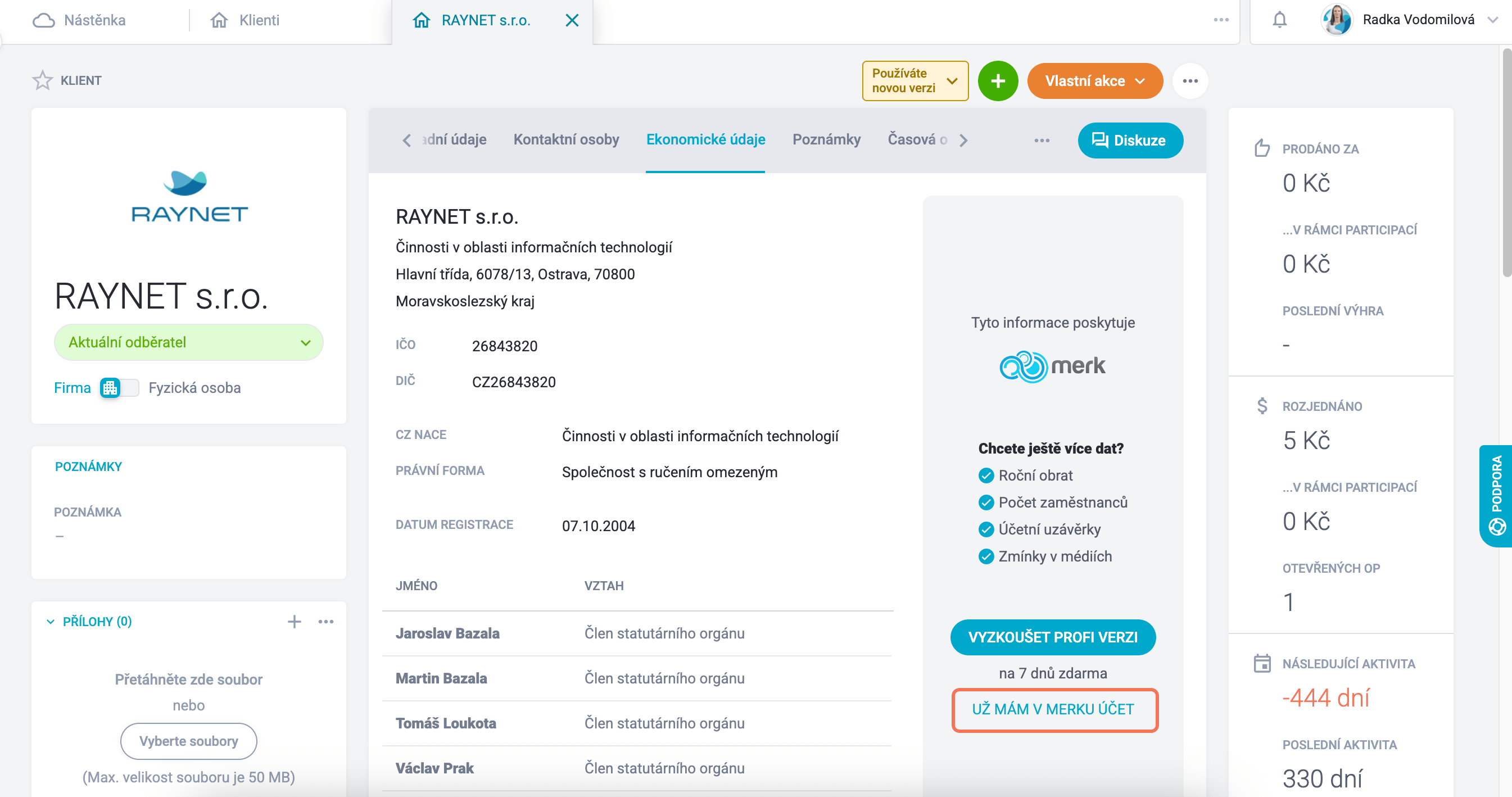The height and width of the screenshot is (797, 1512).
Task: Add attachment with the Přílohy plus icon
Action: [x=294, y=622]
